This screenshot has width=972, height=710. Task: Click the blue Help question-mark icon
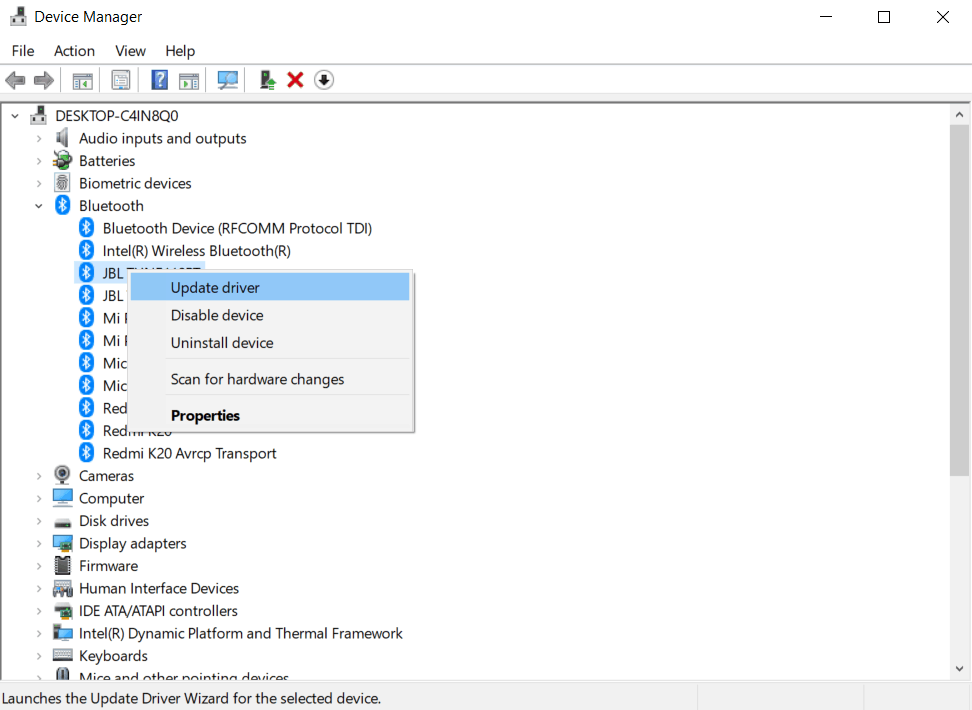tap(160, 80)
